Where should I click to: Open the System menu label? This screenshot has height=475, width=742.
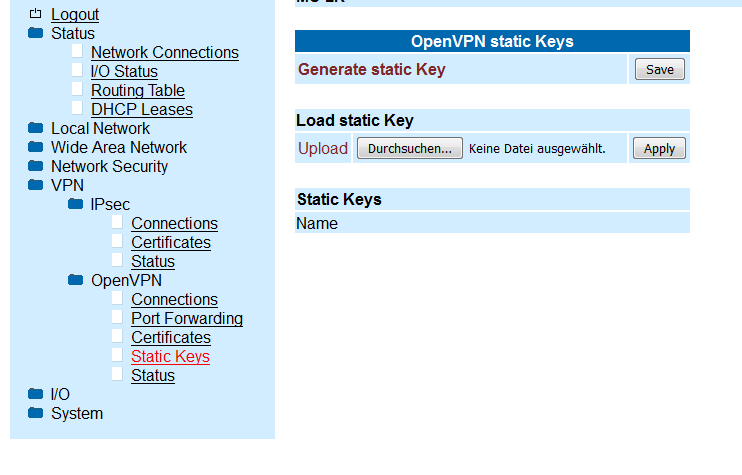coord(77,413)
